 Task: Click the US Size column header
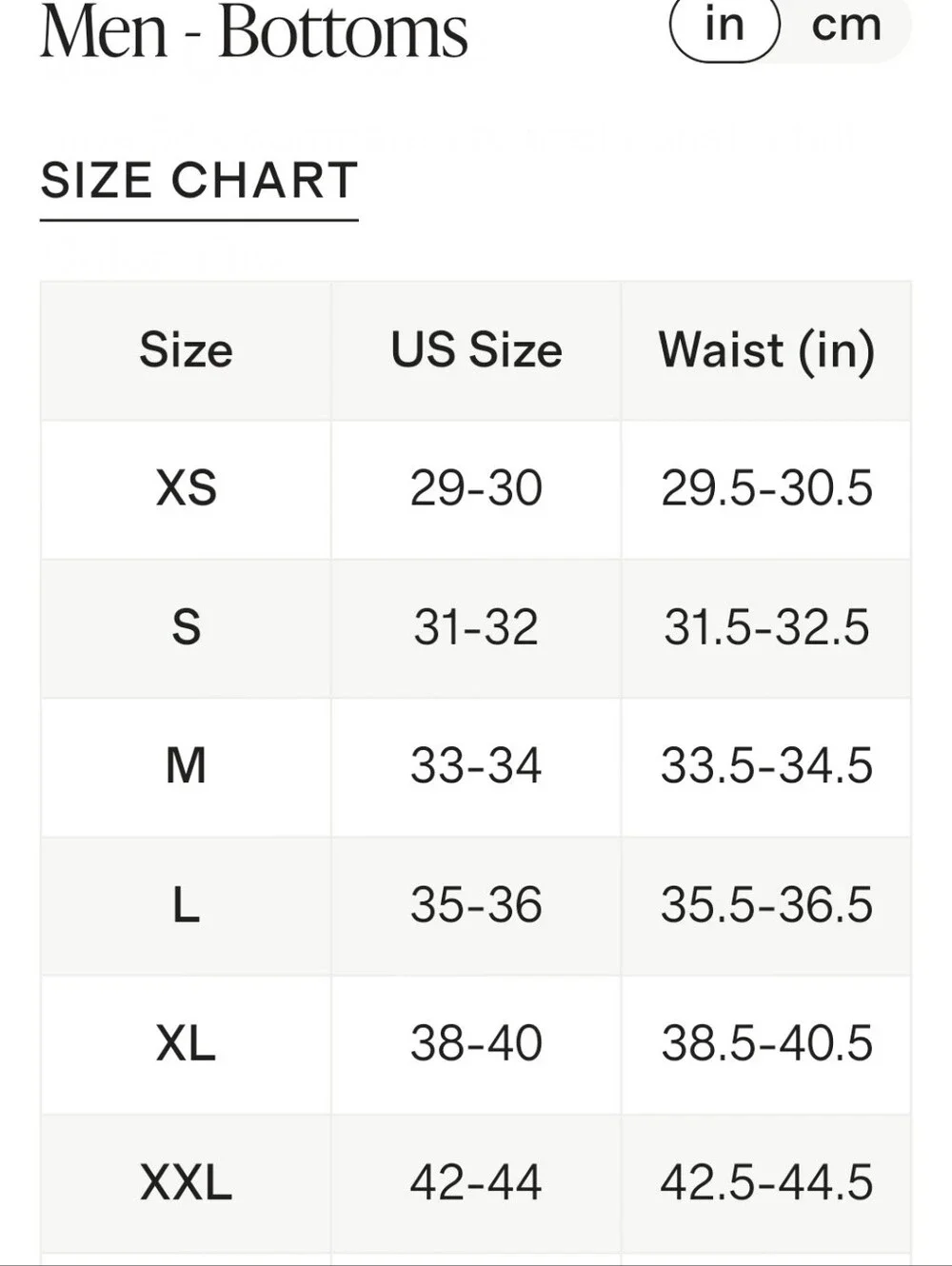pos(476,350)
